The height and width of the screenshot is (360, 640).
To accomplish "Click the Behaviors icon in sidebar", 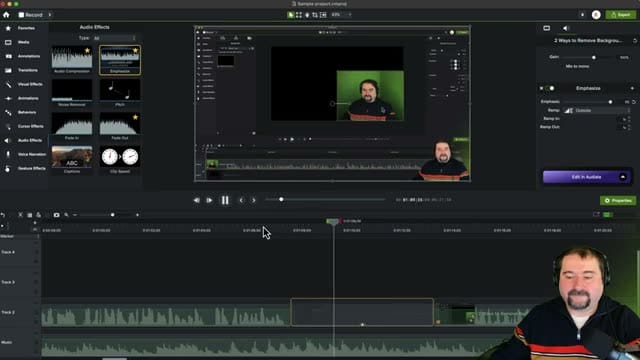I will [x=8, y=112].
